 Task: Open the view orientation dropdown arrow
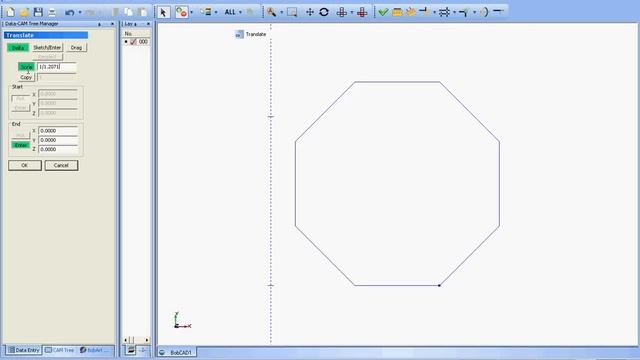tap(352, 12)
